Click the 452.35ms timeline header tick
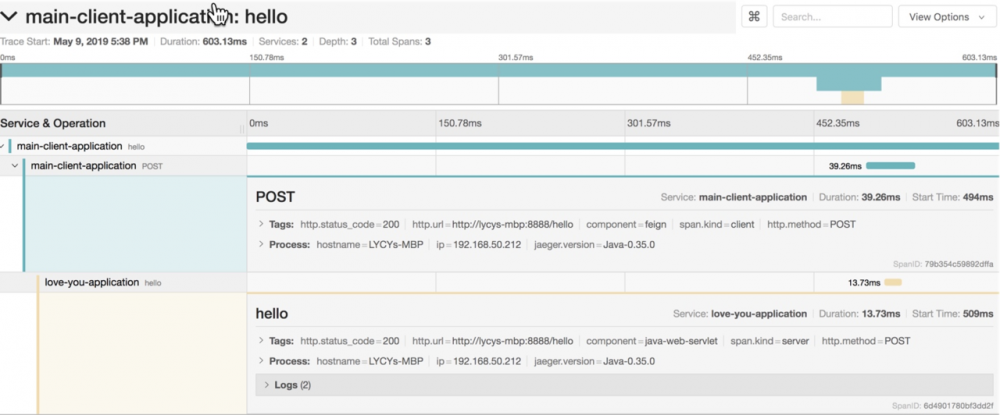Viewport: 1000px width, 415px height. [x=837, y=124]
